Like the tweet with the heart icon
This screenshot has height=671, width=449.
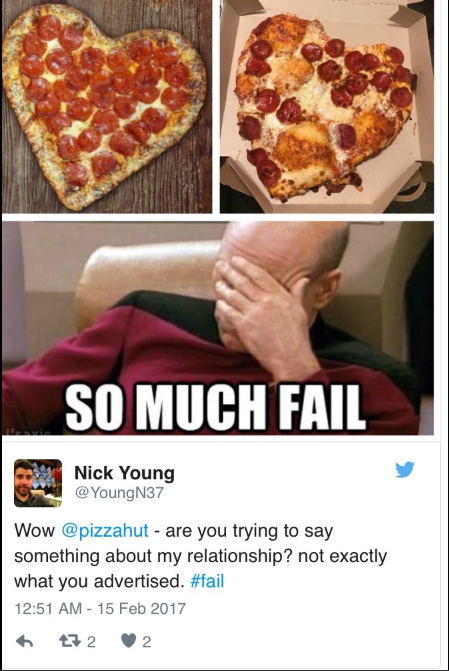128,641
